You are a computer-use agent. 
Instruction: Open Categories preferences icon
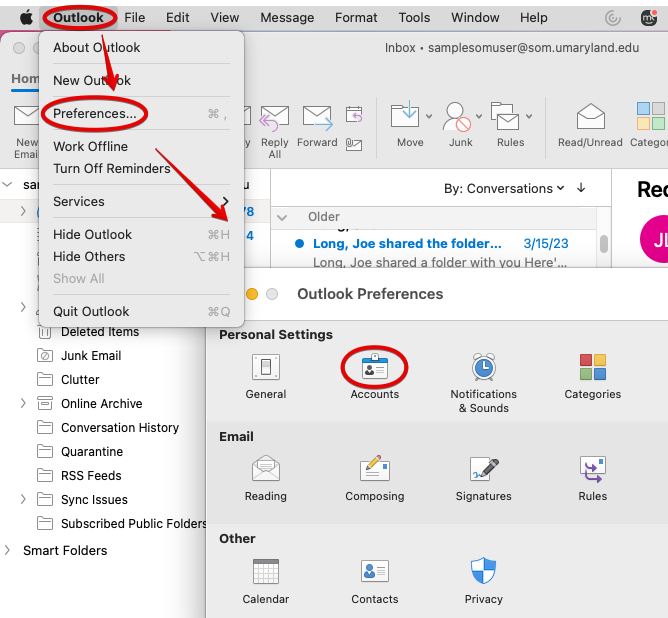[x=592, y=369]
